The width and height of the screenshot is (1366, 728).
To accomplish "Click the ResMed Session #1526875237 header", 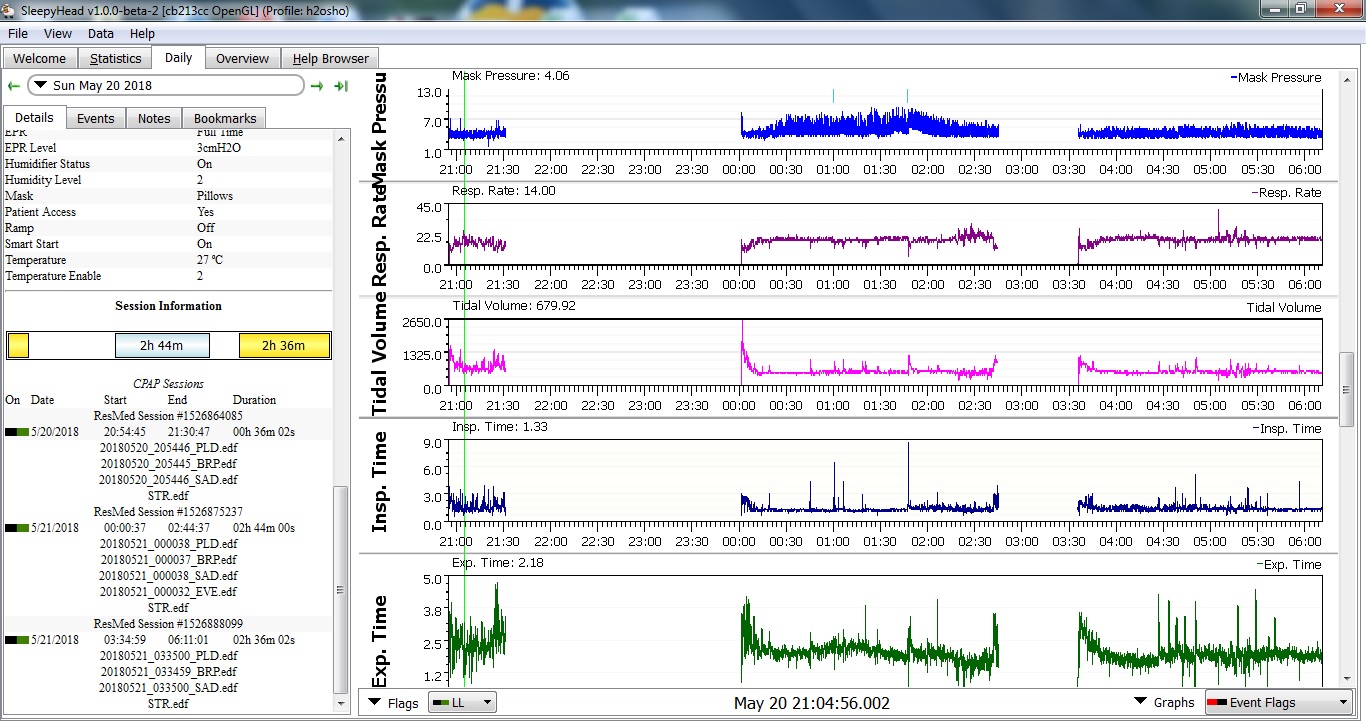I will coord(168,512).
